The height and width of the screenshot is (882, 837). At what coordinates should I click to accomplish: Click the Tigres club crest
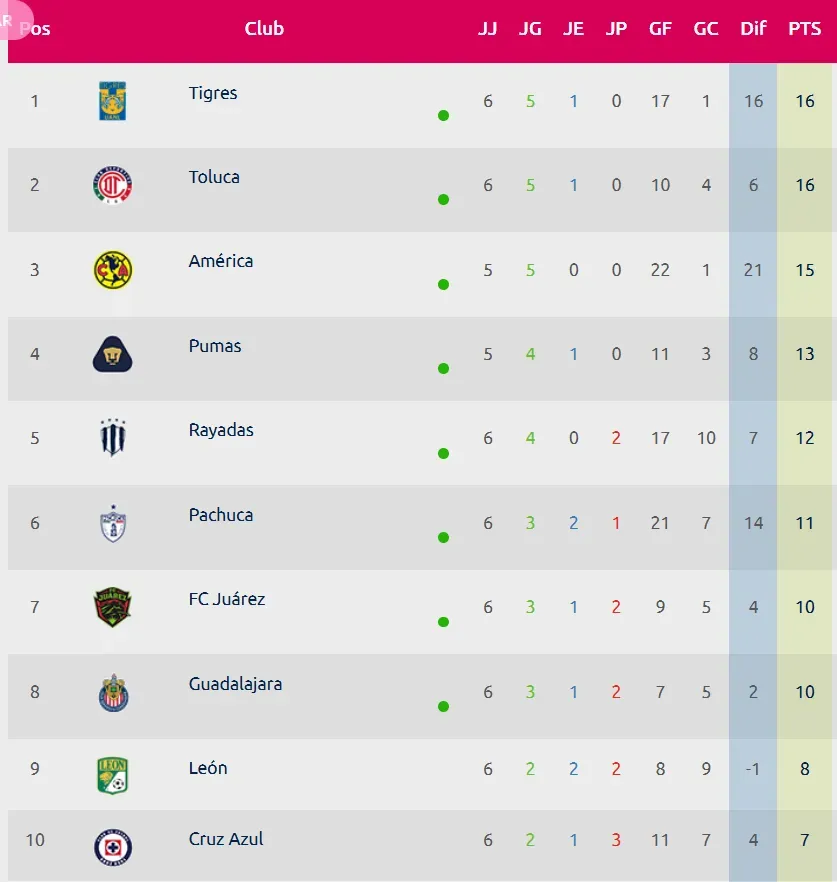(x=112, y=101)
